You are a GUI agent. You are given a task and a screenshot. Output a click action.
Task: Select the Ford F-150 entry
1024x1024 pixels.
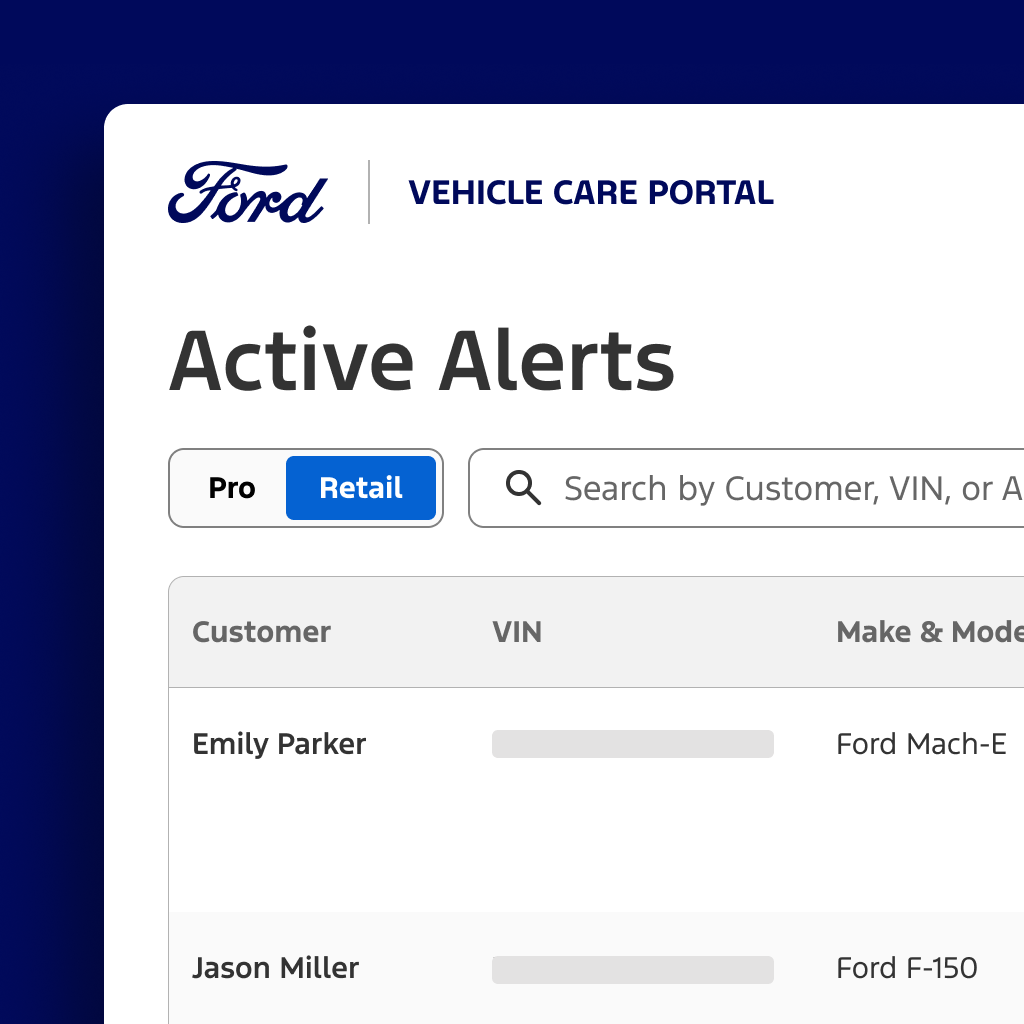(x=906, y=968)
